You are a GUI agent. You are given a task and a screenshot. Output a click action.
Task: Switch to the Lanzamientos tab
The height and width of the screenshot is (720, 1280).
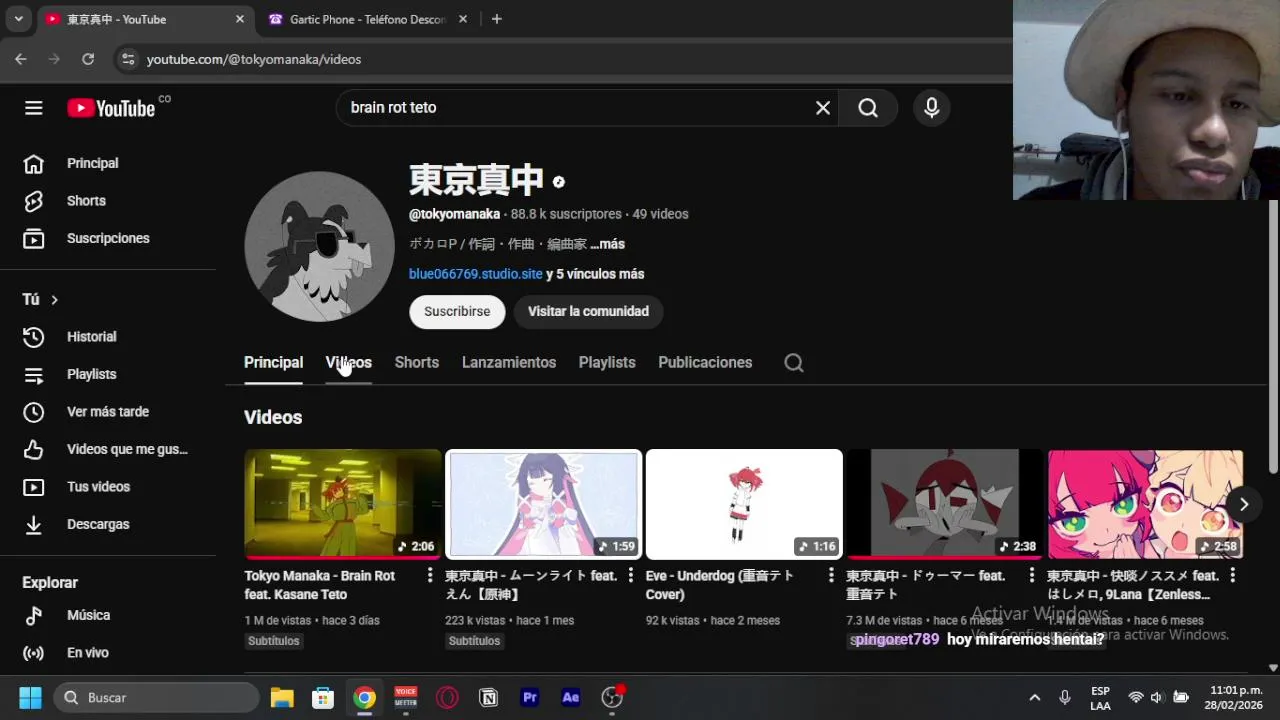point(509,363)
